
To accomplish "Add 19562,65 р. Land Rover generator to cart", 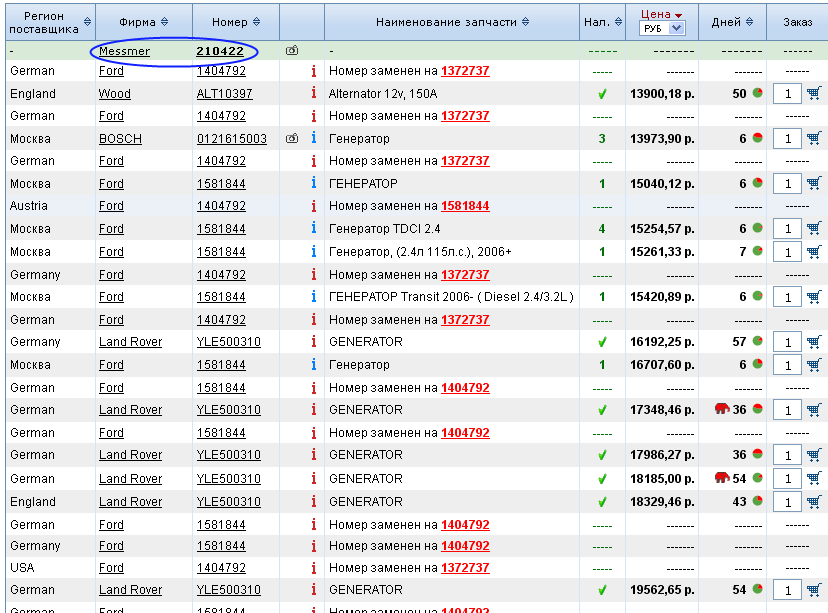I will [814, 589].
